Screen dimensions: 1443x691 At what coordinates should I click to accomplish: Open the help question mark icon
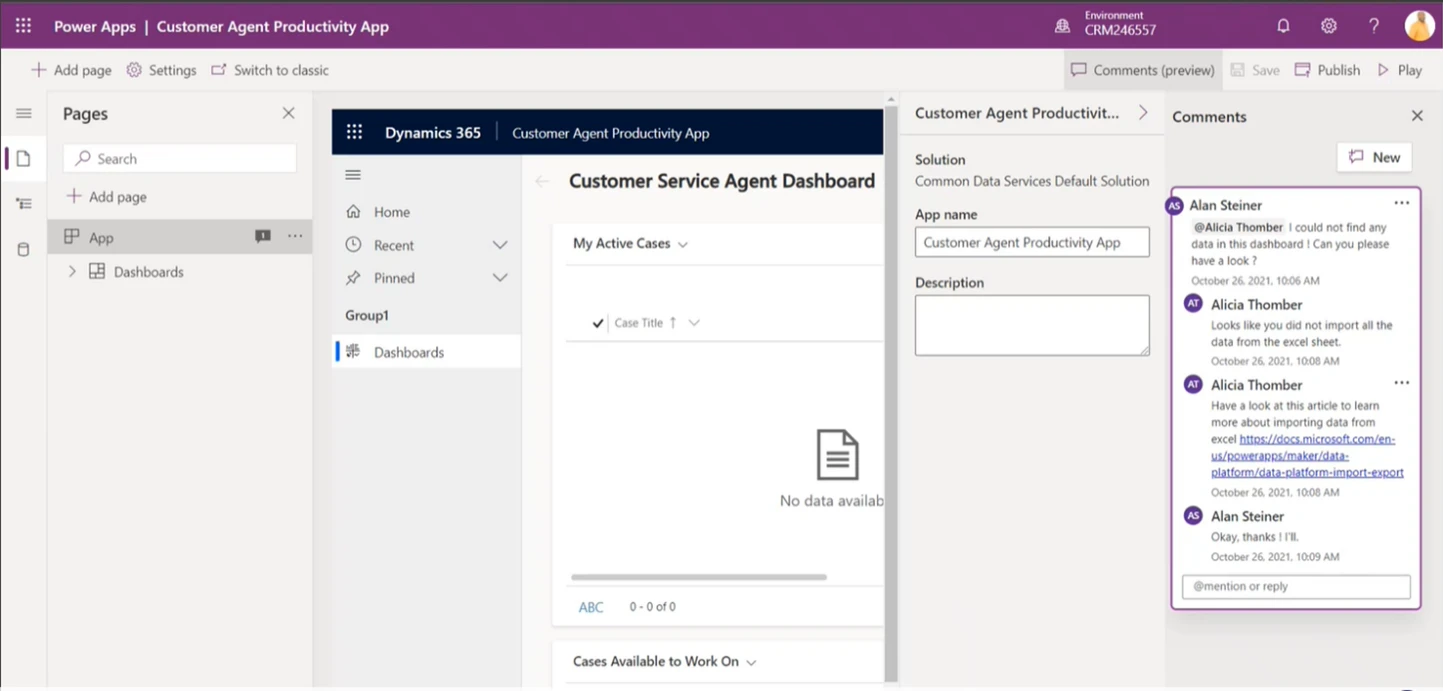click(1374, 25)
